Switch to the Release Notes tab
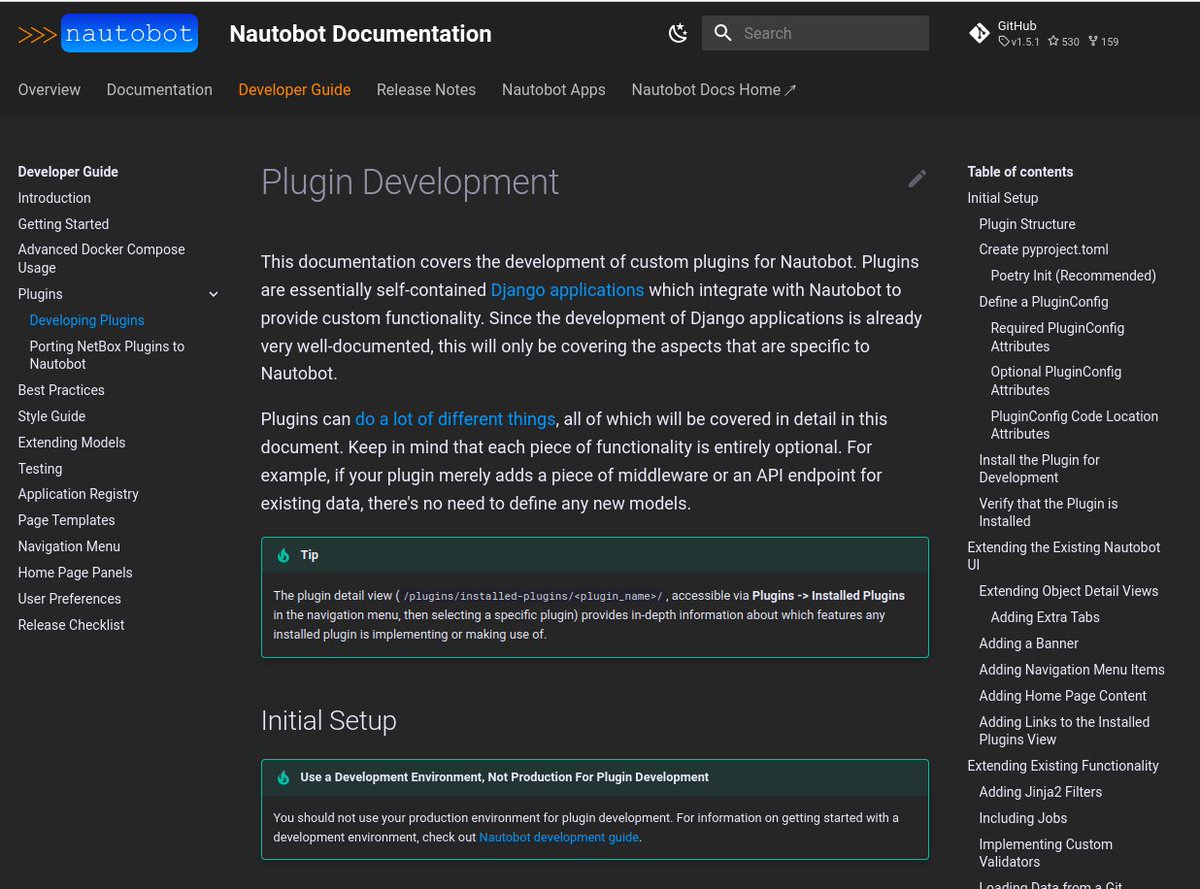The height and width of the screenshot is (889, 1200). point(426,89)
